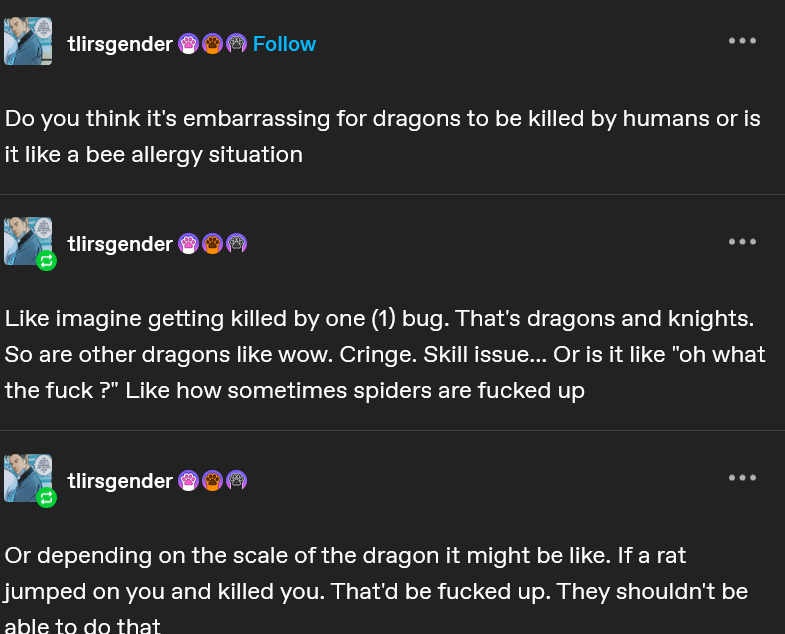Click gray paw badge on the "Or depending" reblog
785x634 pixels.
(236, 481)
